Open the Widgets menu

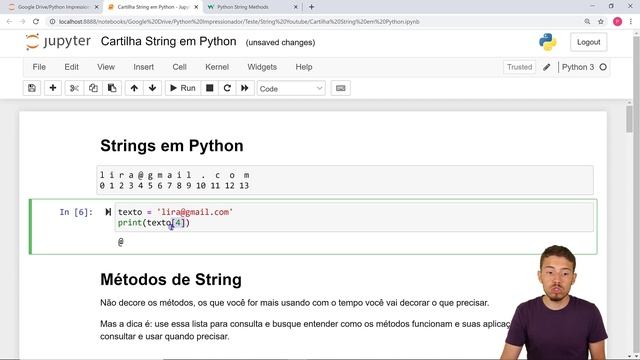tap(262, 67)
